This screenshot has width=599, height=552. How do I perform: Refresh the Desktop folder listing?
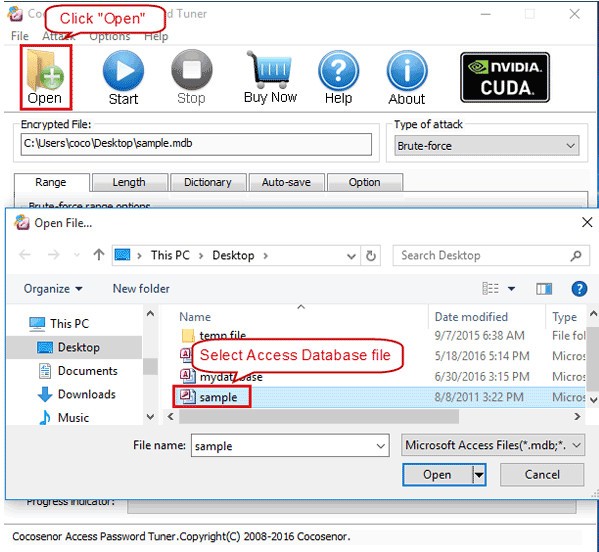point(371,256)
